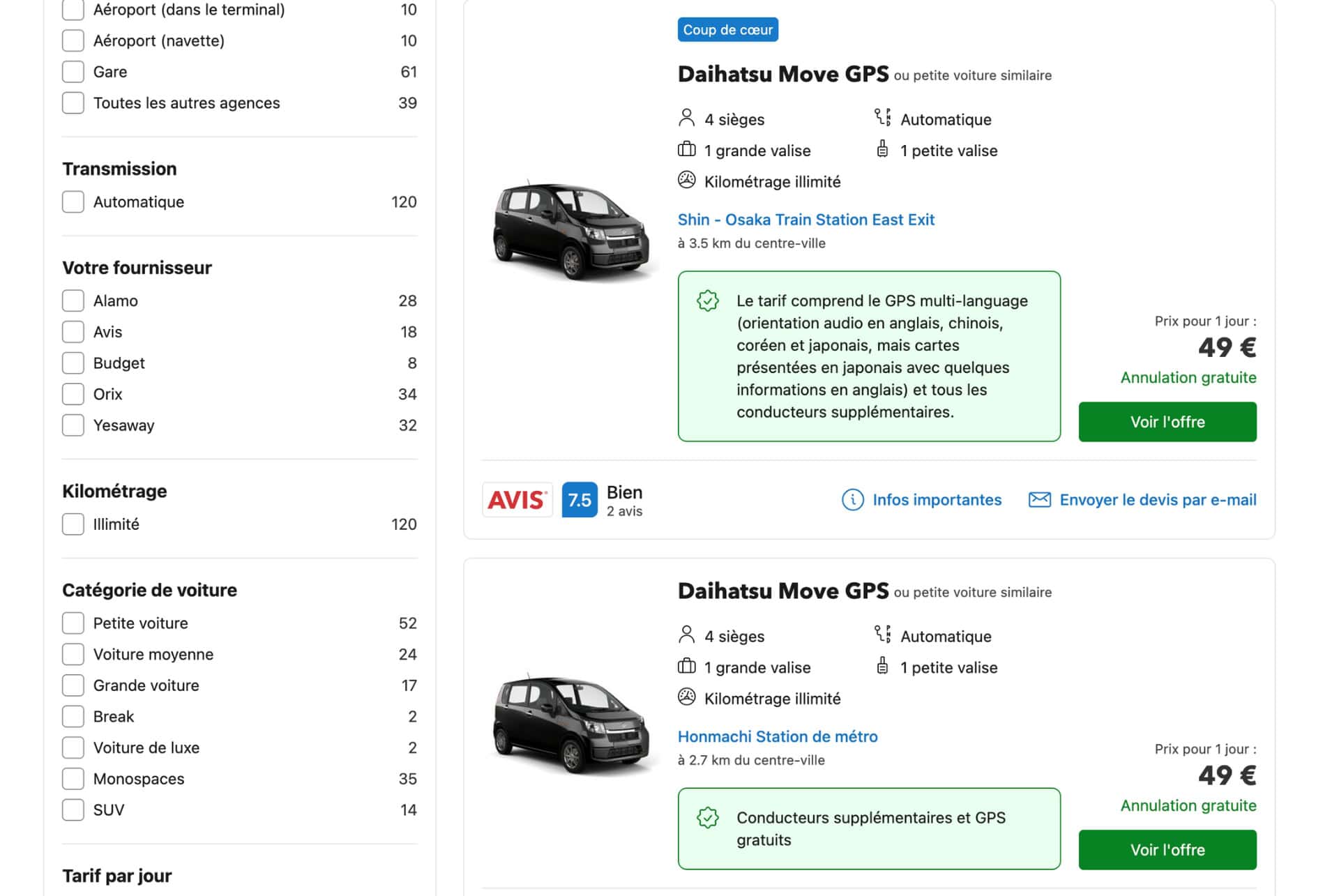Screen dimensions: 1339x896
Task: Check the SUV category filter
Action: (x=73, y=810)
